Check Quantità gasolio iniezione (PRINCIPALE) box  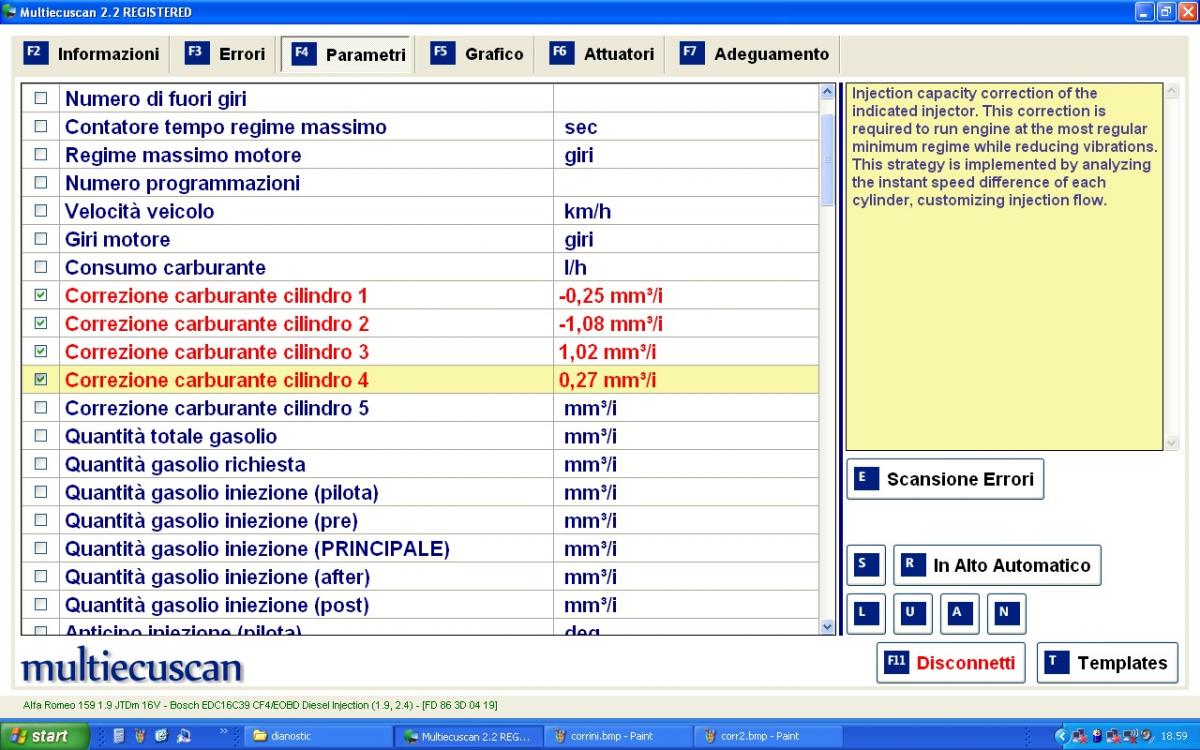41,548
